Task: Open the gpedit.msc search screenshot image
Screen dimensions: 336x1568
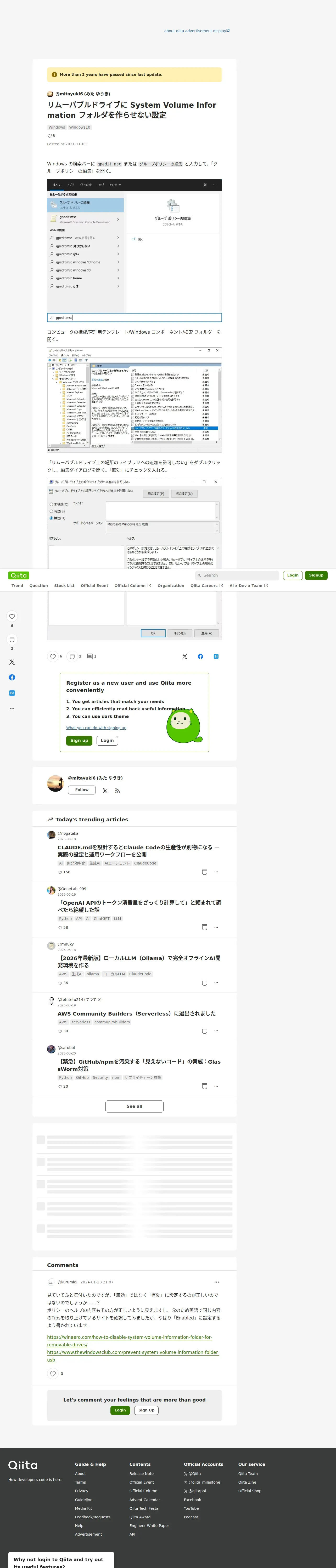Action: coord(134,251)
